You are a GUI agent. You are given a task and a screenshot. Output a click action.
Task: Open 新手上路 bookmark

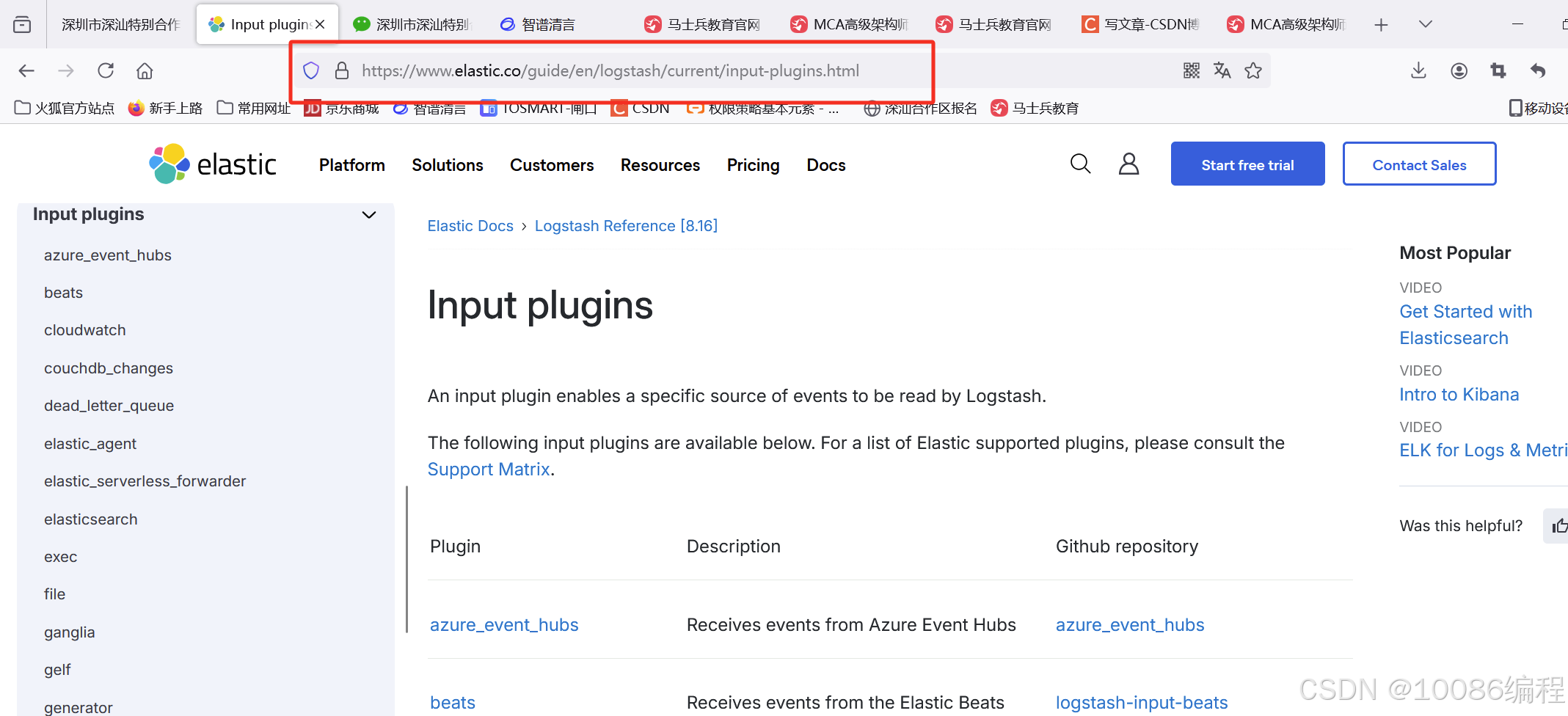(165, 109)
